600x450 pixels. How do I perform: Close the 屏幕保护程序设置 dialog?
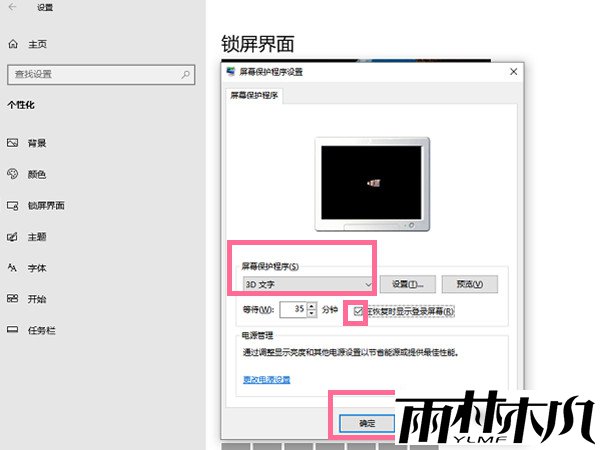pos(514,72)
